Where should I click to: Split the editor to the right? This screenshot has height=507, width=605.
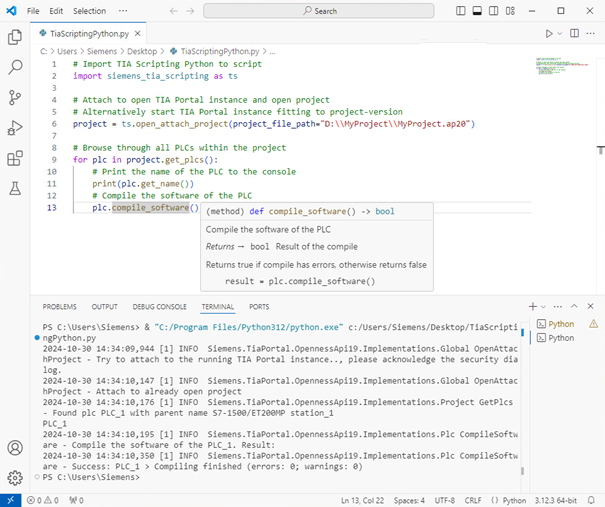click(x=575, y=34)
